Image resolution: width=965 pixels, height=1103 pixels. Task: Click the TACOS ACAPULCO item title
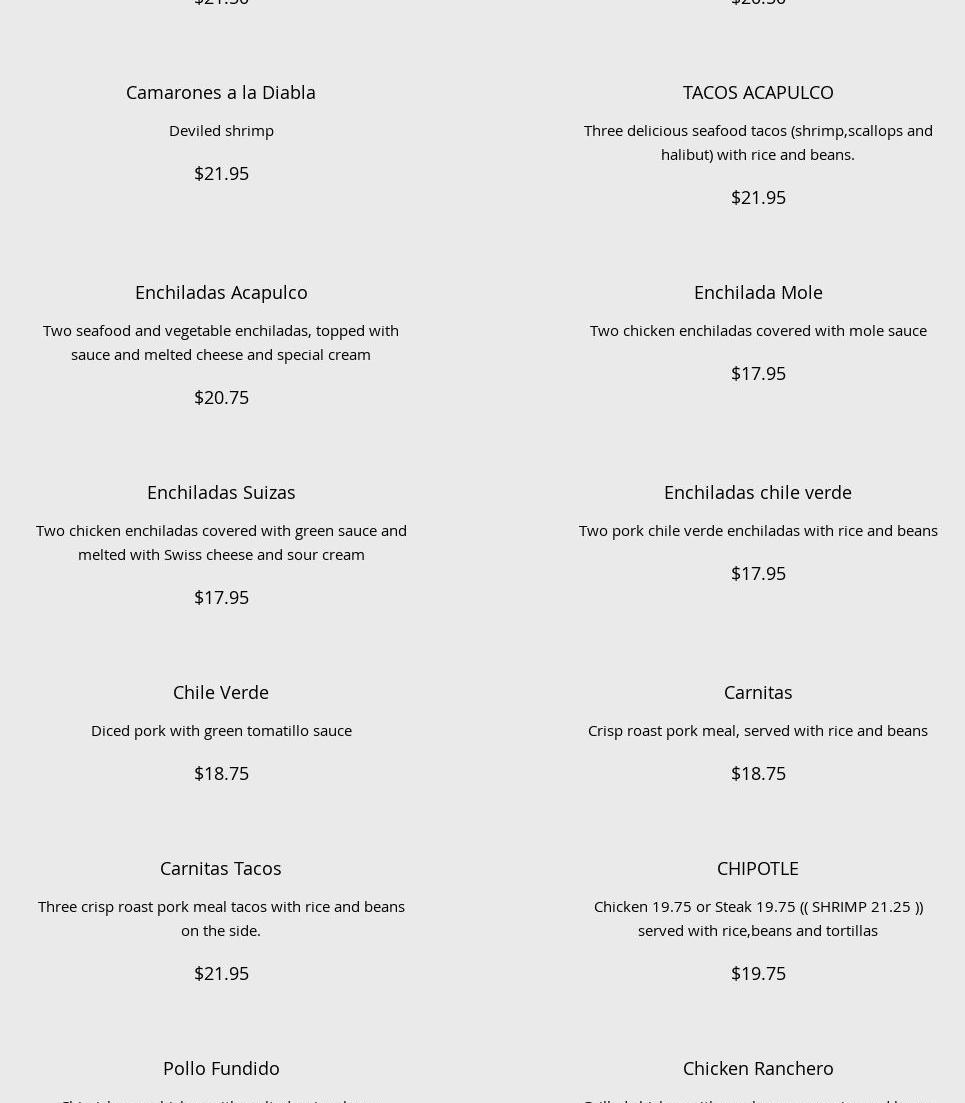click(757, 92)
